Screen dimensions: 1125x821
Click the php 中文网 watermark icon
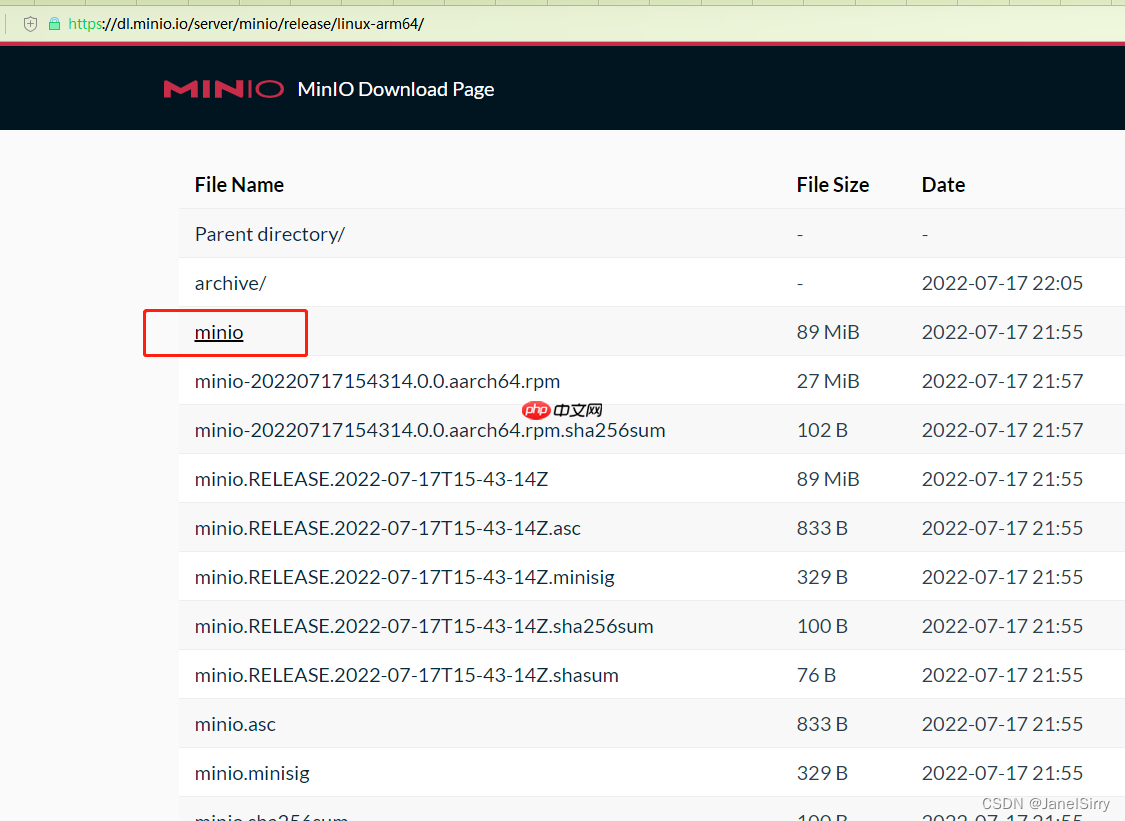536,410
